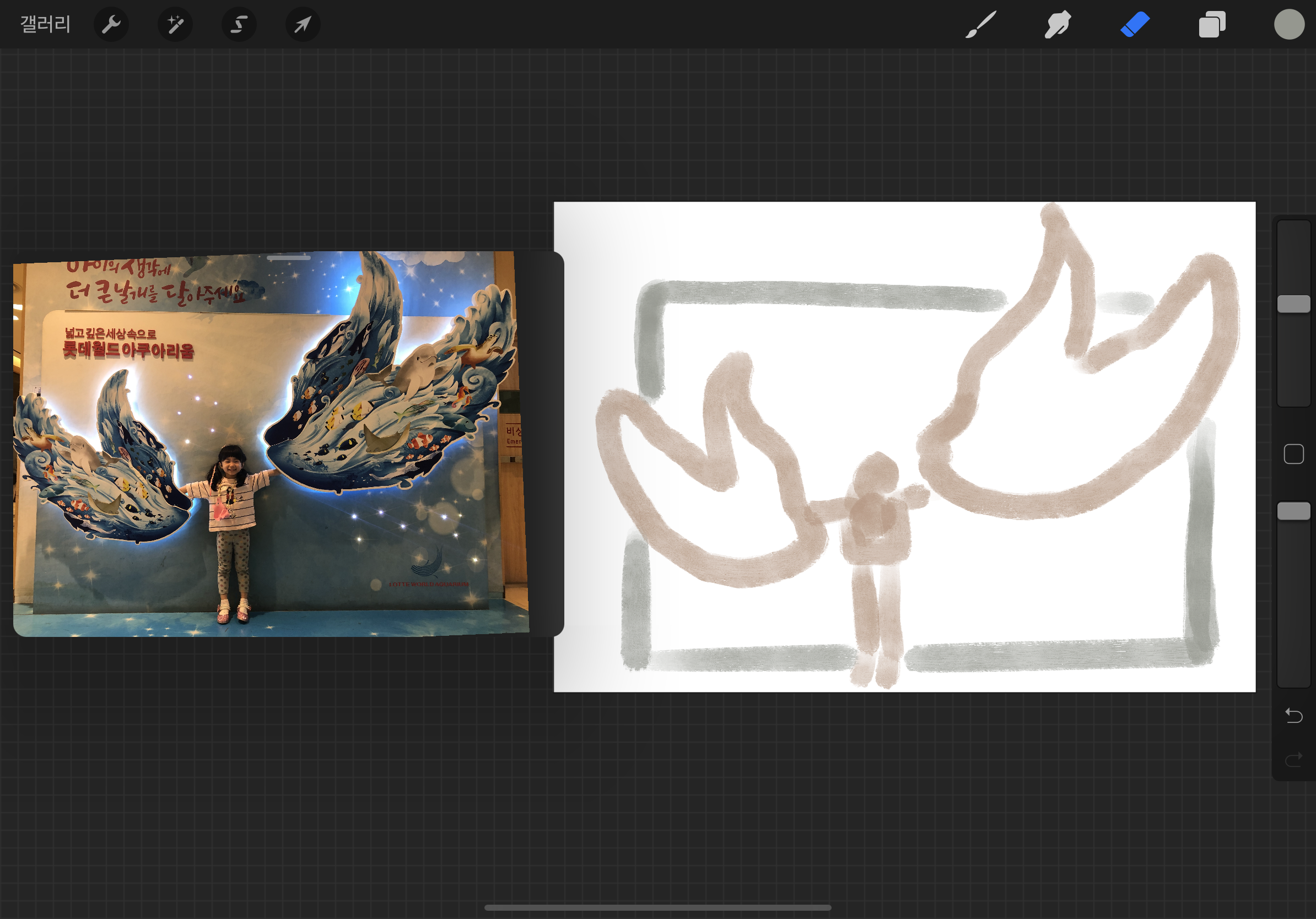
Task: Redo the undone stroke
Action: tap(1293, 760)
